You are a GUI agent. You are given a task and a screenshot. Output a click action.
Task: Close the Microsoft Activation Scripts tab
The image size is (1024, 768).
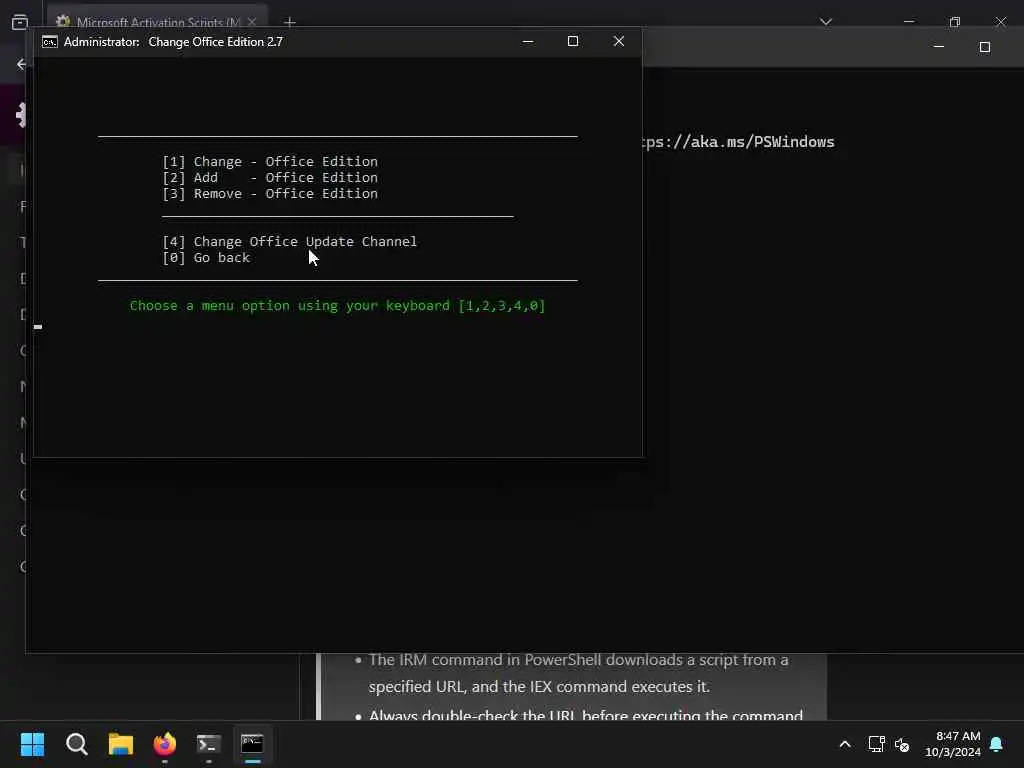(x=251, y=22)
